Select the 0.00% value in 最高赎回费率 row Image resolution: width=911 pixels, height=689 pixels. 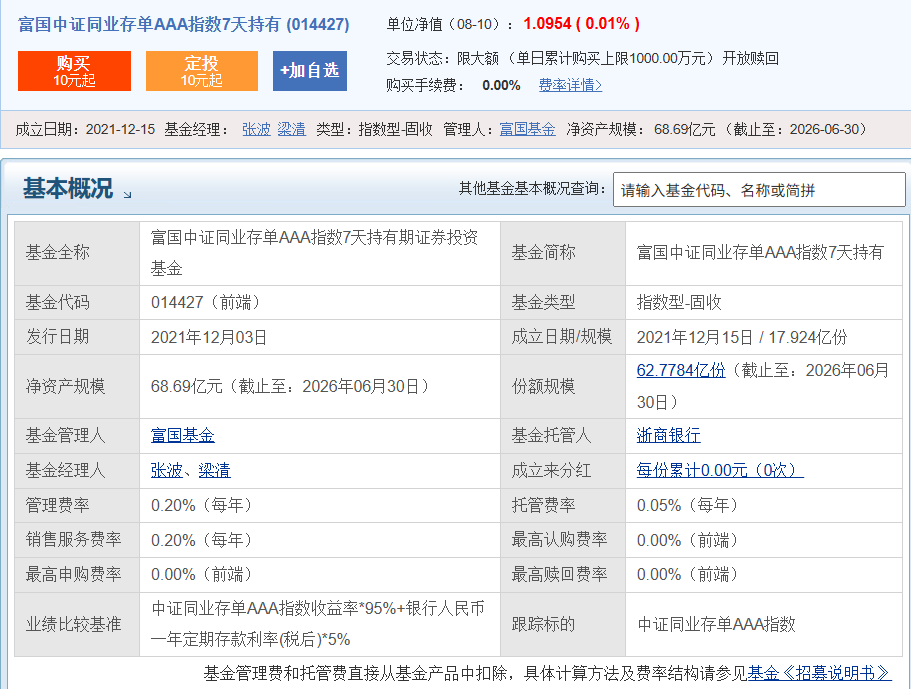click(x=659, y=574)
